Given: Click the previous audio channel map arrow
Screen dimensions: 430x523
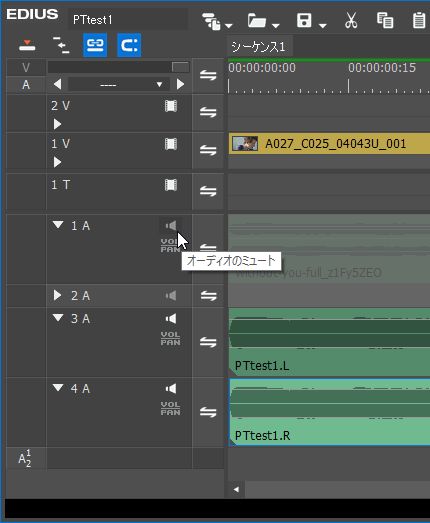Looking at the screenshot, I should (x=57, y=84).
